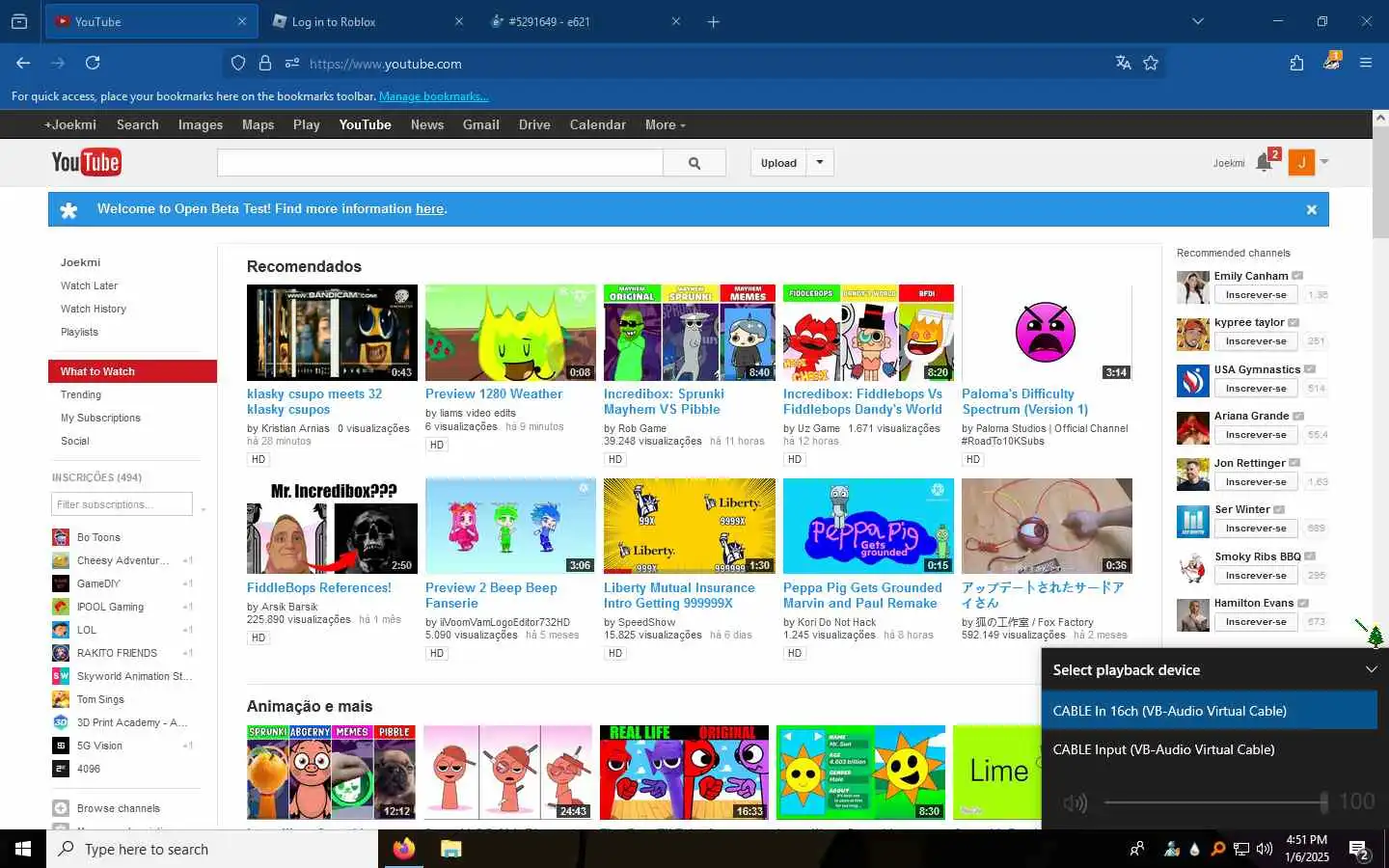This screenshot has width=1389, height=868.
Task: Click speaker icon in playback panel
Action: [1074, 802]
